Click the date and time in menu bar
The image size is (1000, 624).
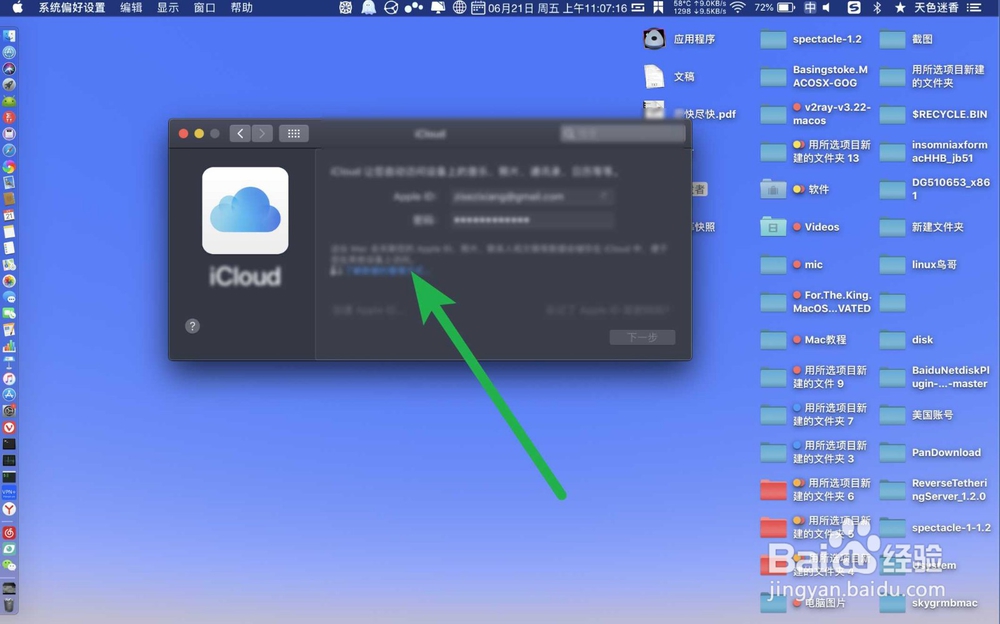click(557, 8)
